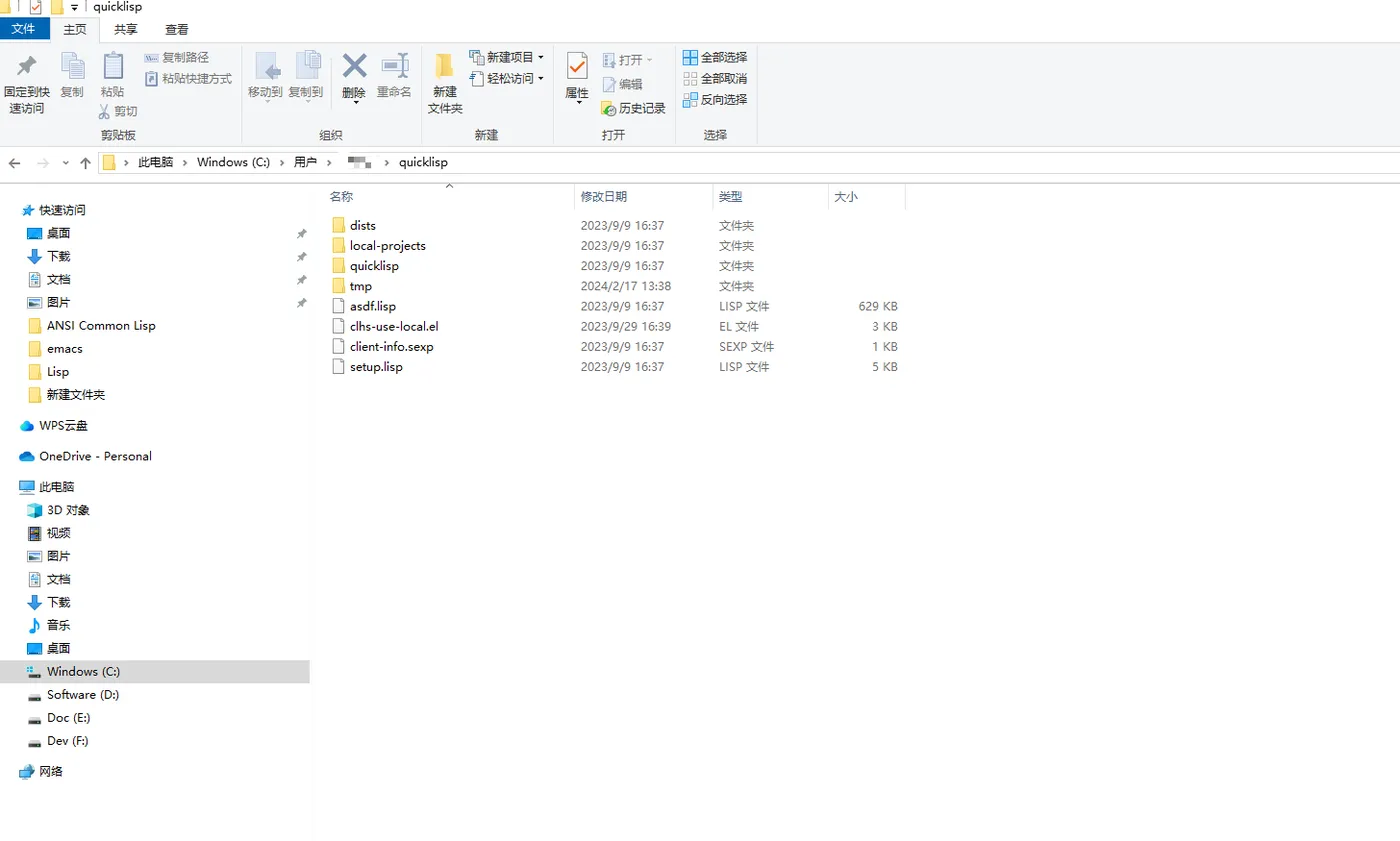This screenshot has height=841, width=1400.
Task: Click 全部取消 select none
Action: [x=715, y=78]
